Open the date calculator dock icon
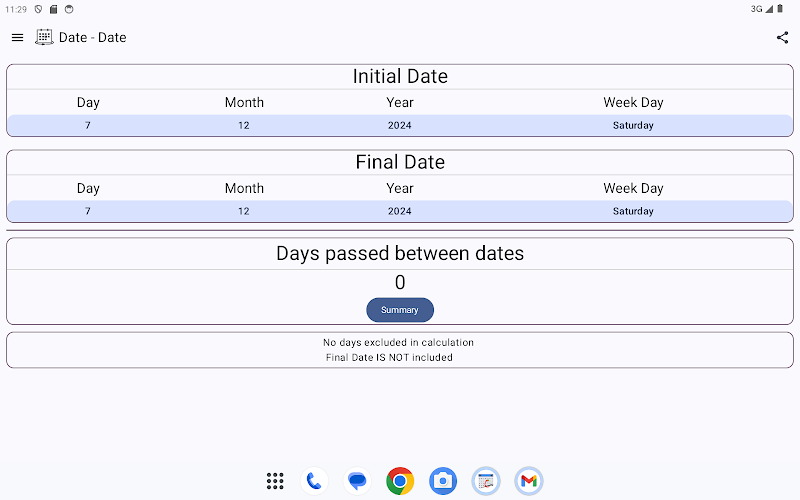800x500 pixels. coord(486,481)
